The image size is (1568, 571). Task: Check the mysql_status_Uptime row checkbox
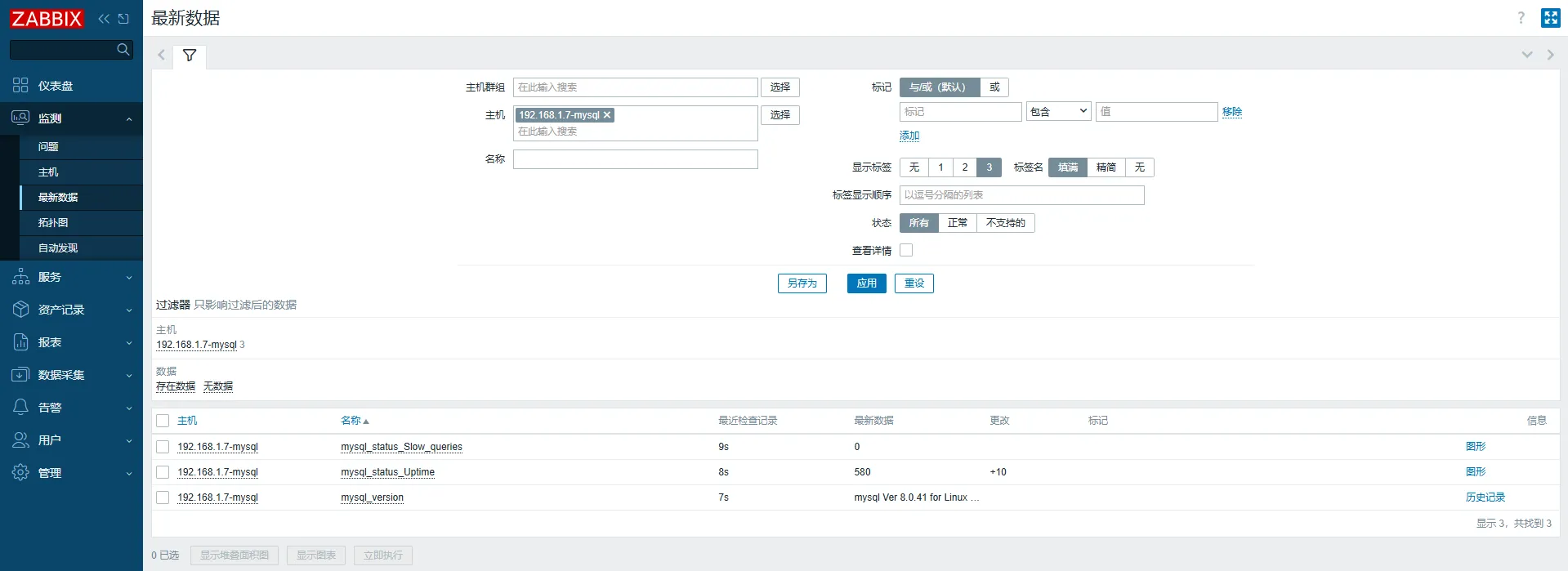[163, 472]
